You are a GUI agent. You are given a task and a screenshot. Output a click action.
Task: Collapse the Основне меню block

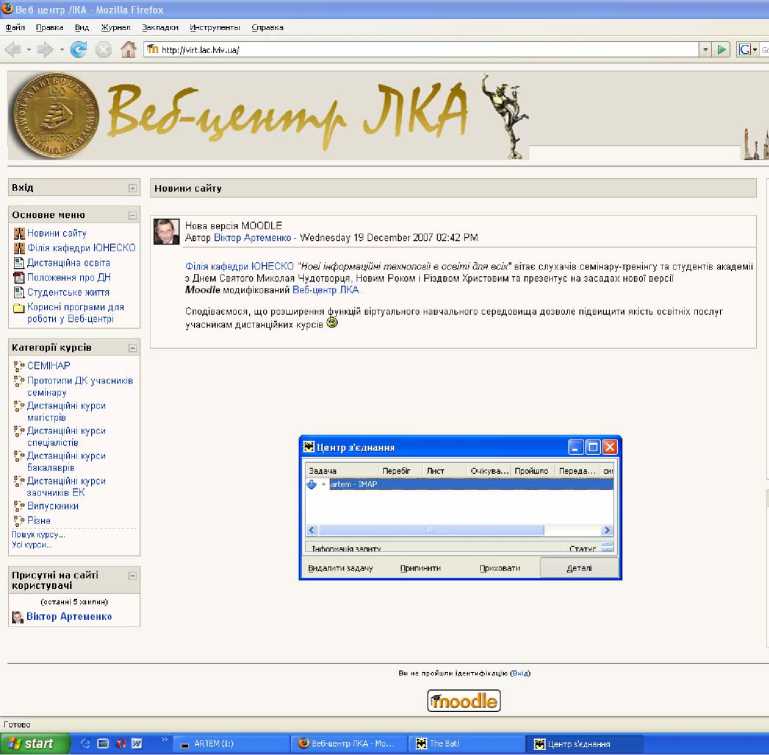[x=132, y=214]
